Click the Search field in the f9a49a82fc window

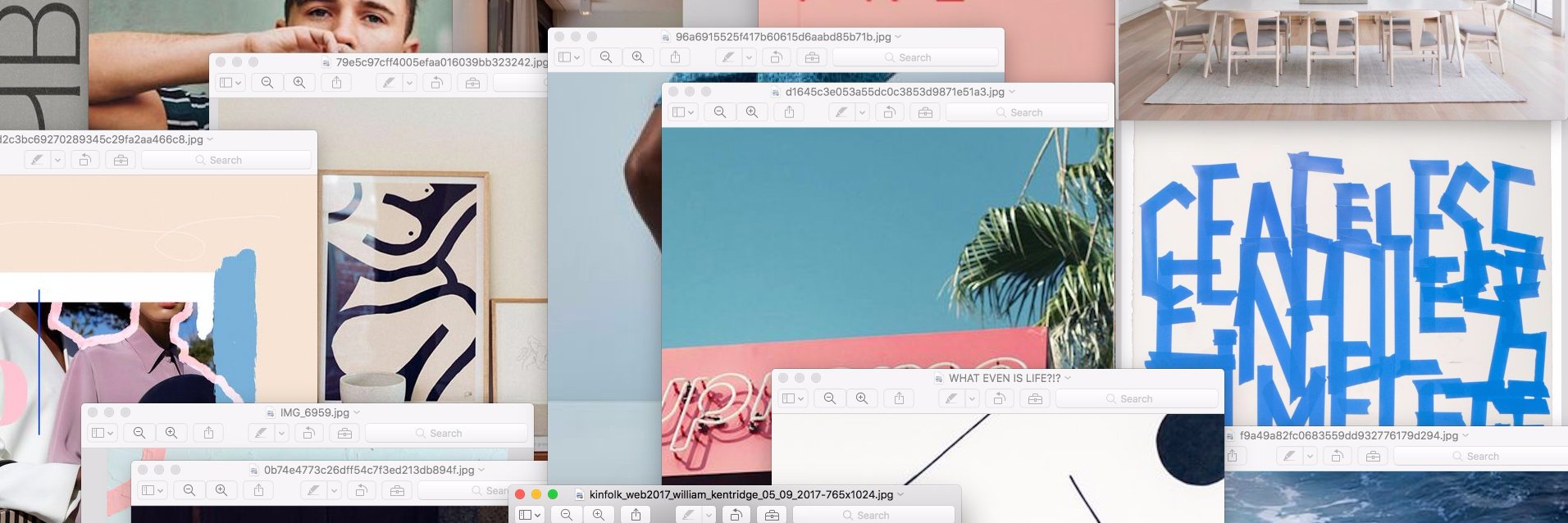1481,456
